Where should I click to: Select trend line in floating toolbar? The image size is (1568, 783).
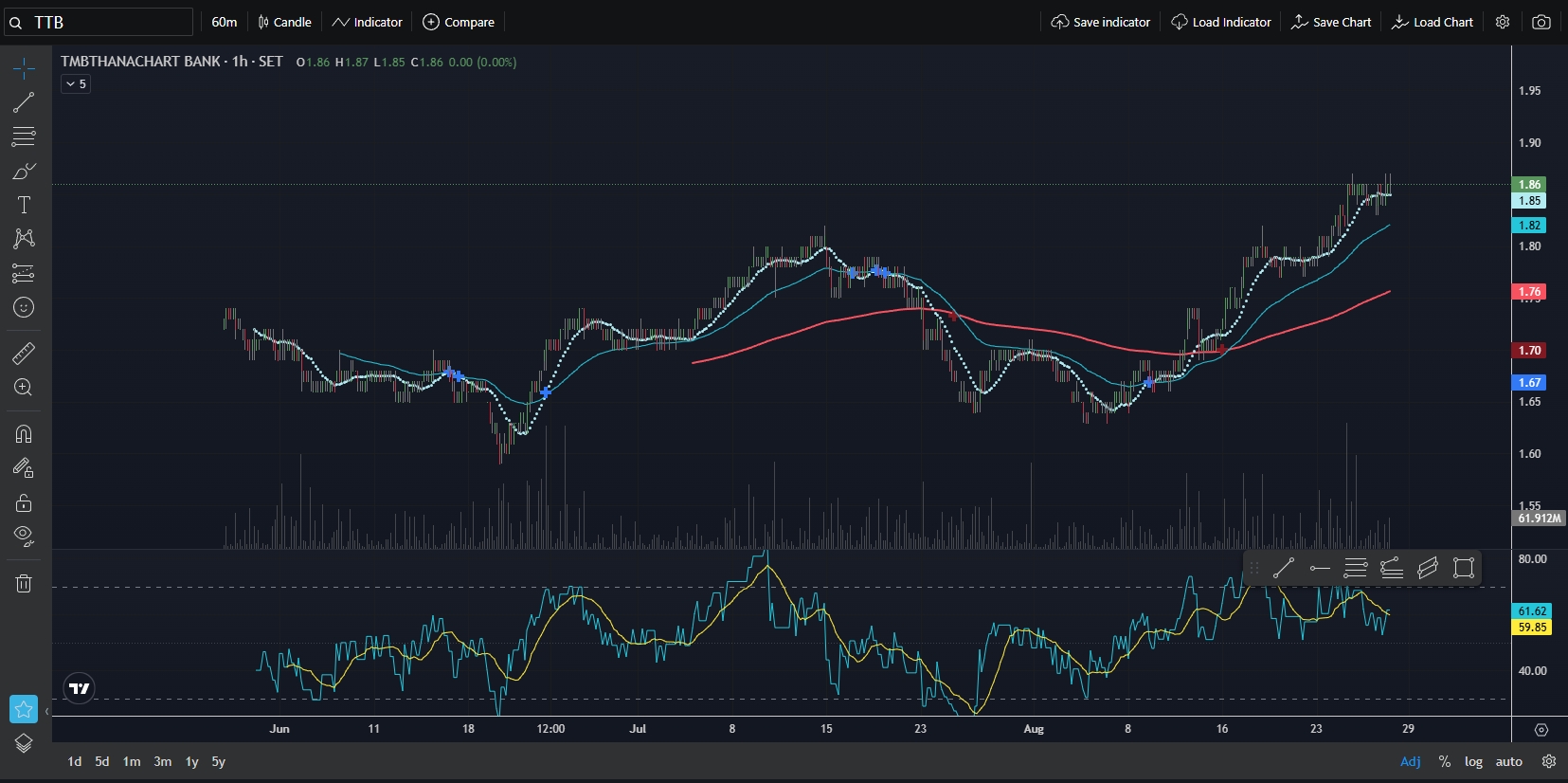[1284, 568]
